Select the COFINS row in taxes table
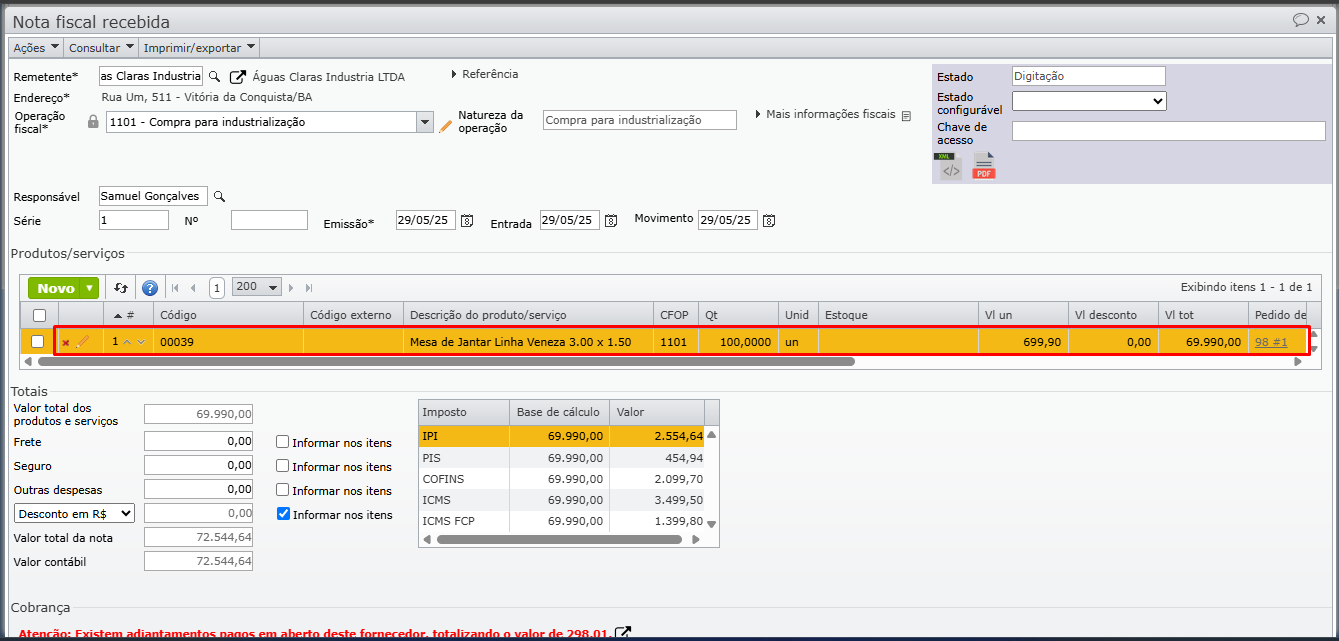 pos(561,478)
